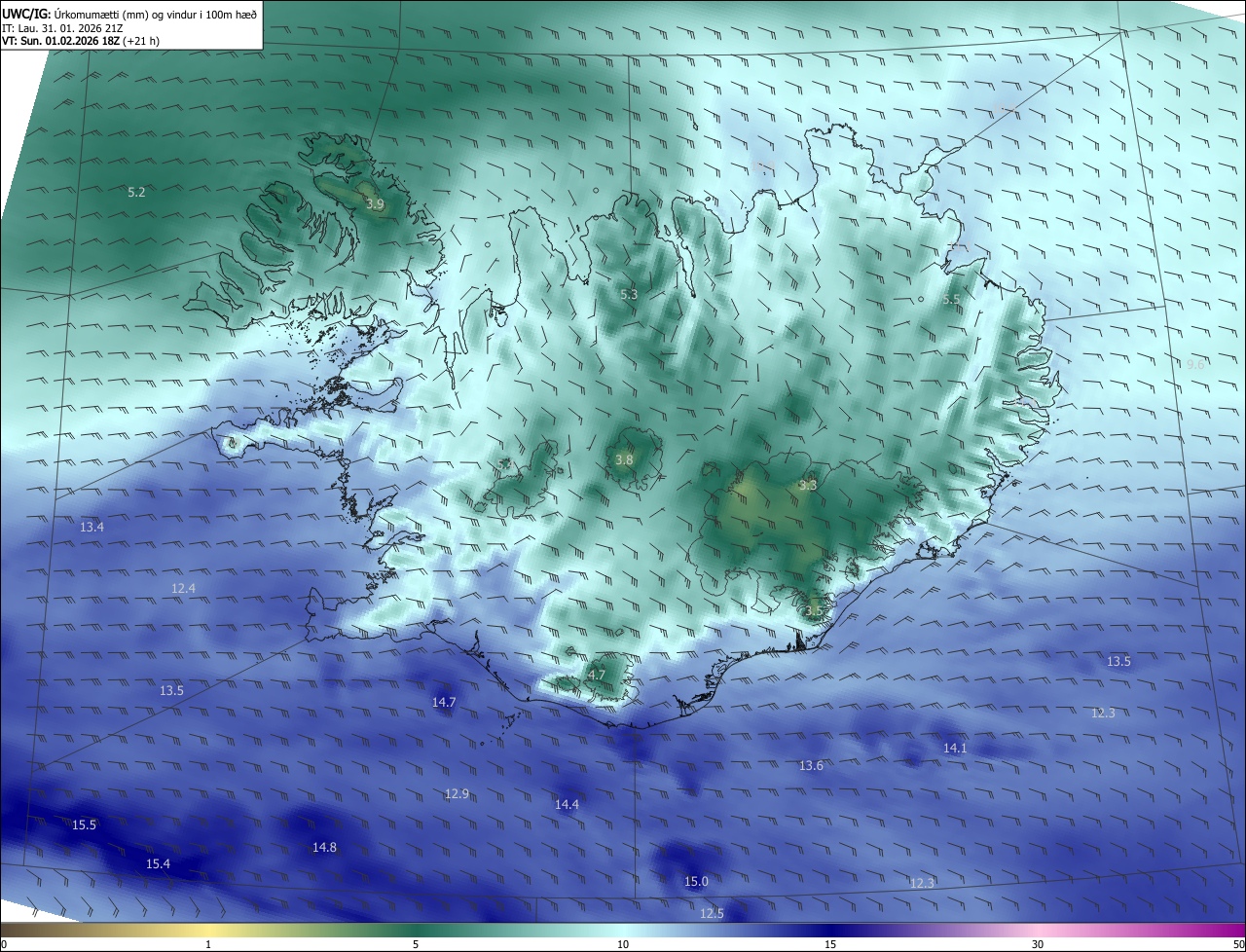Pick the 14.8 value label
This screenshot has width=1246, height=952.
pos(324,847)
